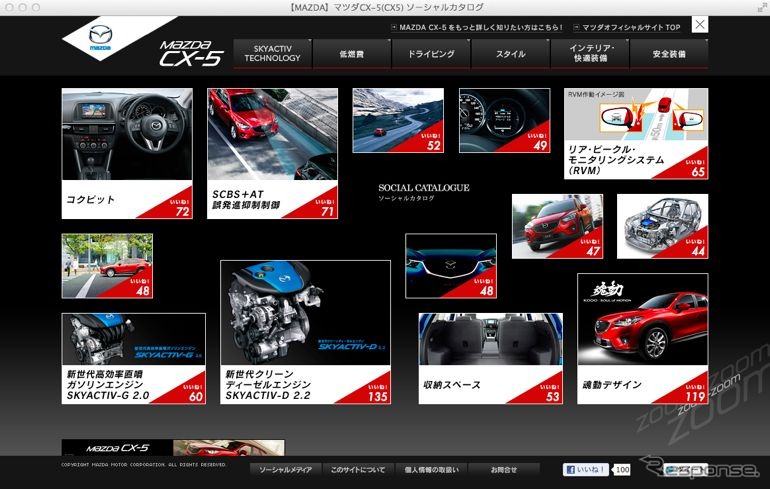The height and width of the screenshot is (489, 770).
Task: Open the SCBS+AT 誤発進抑制制御 card
Action: pos(273,153)
